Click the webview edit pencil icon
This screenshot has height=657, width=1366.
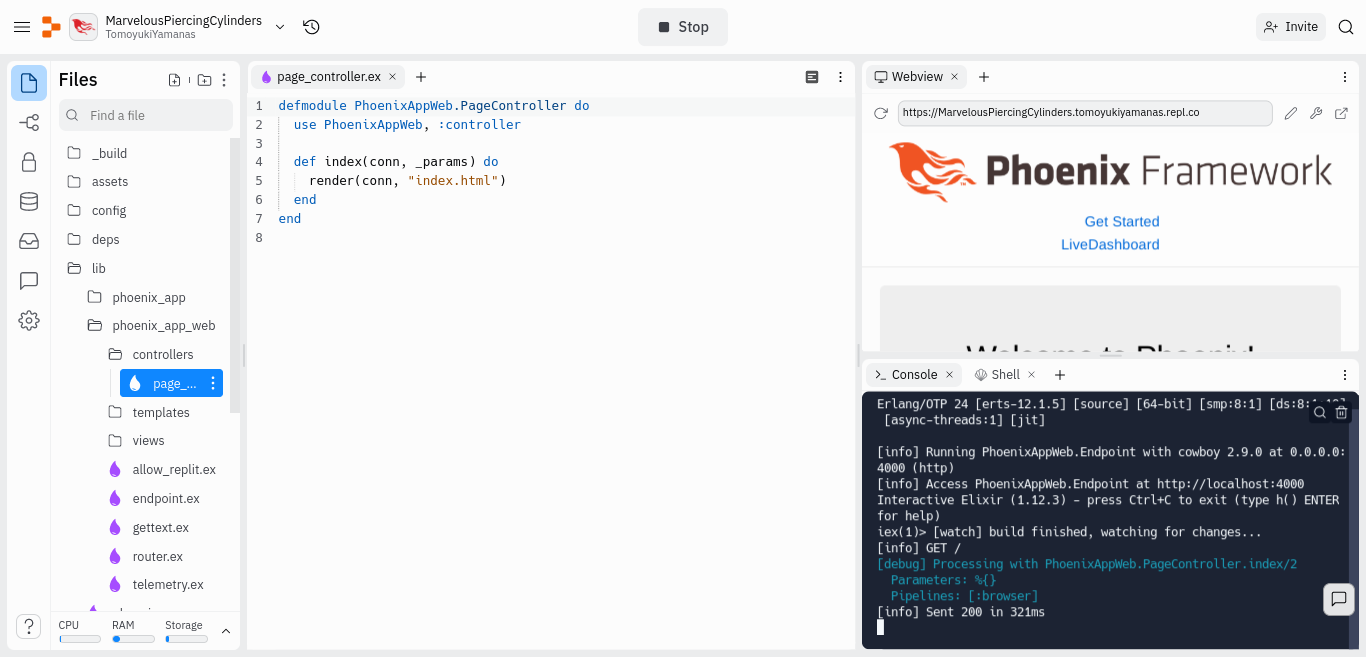pyautogui.click(x=1291, y=113)
